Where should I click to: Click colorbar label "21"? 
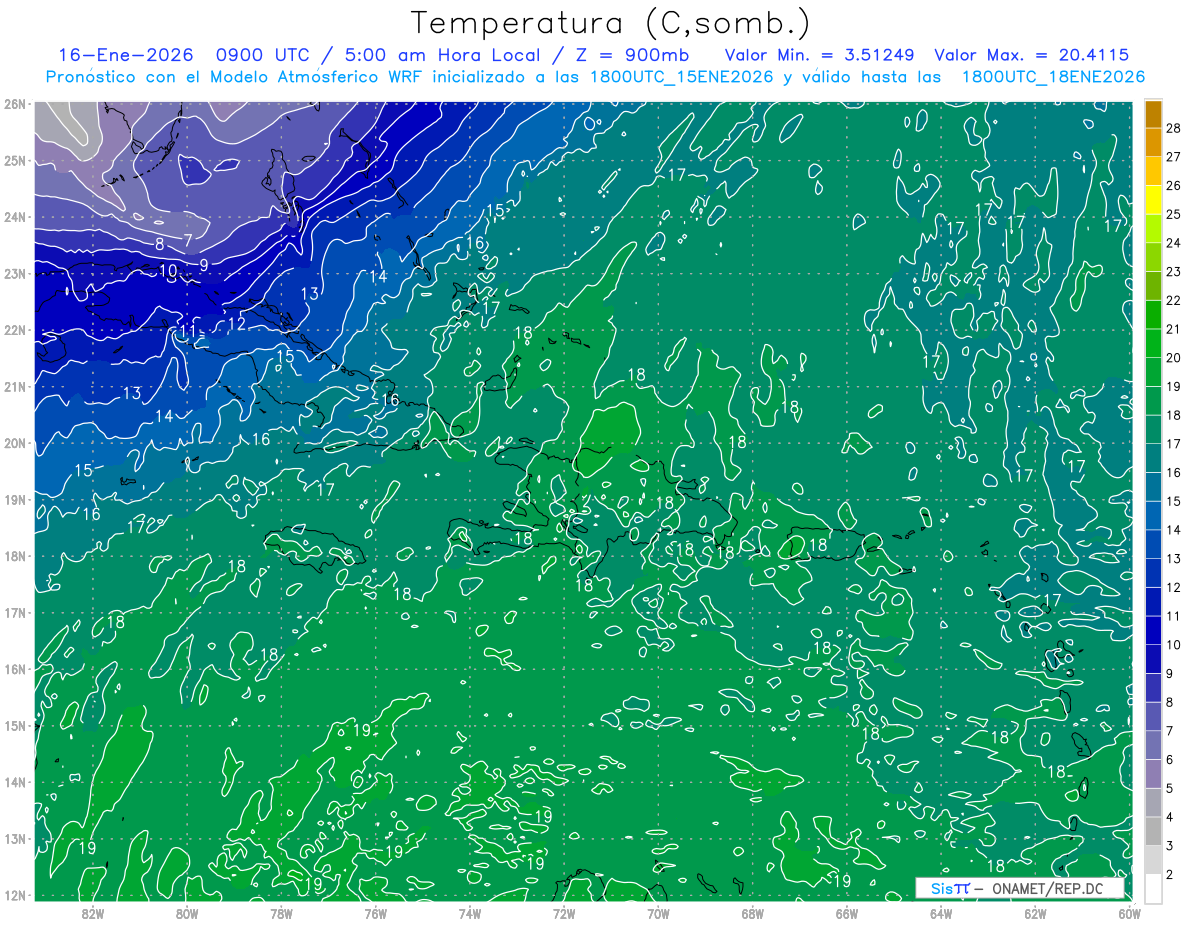pyautogui.click(x=1174, y=329)
